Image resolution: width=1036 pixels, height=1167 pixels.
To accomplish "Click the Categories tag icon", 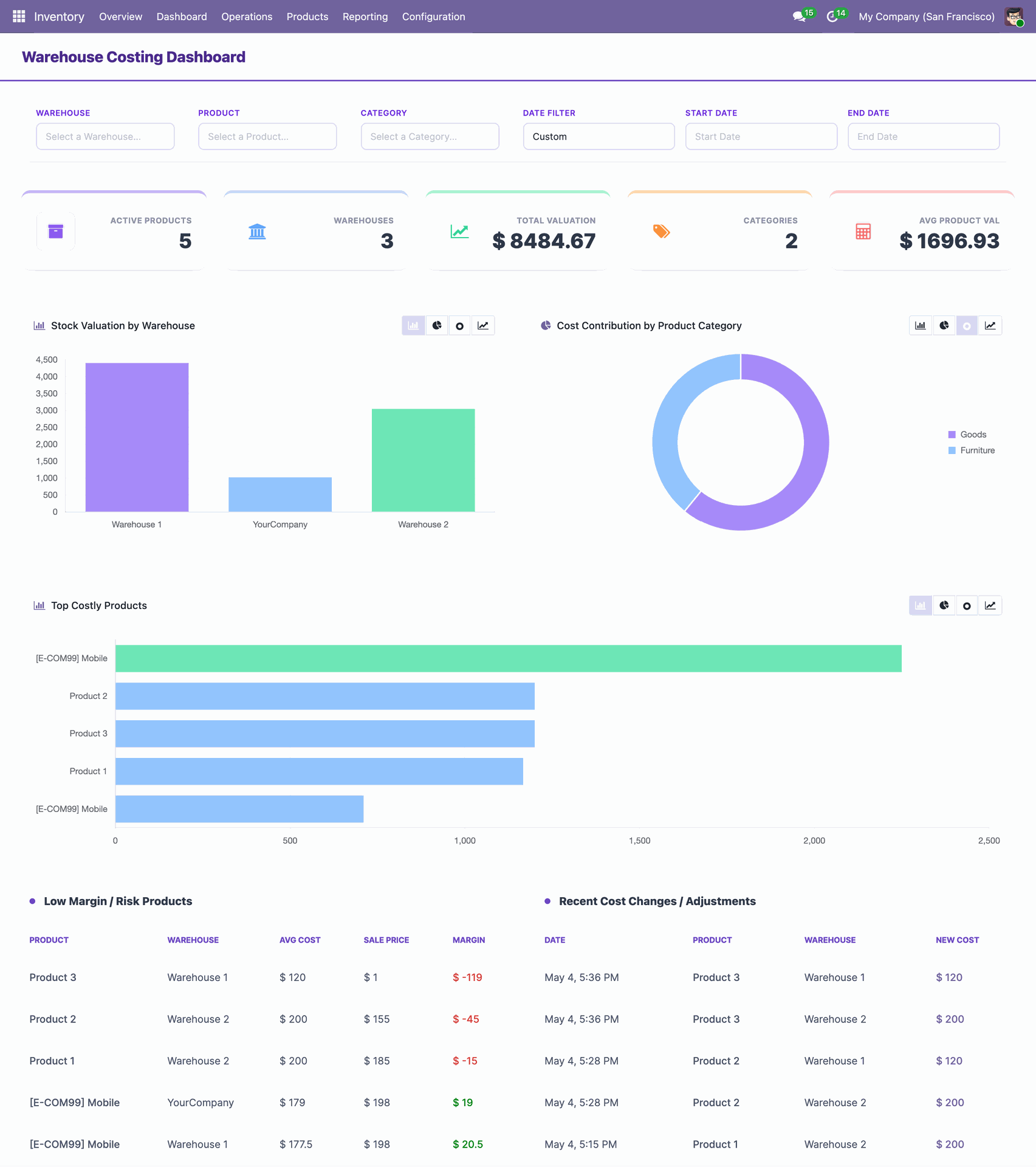I will click(x=661, y=232).
